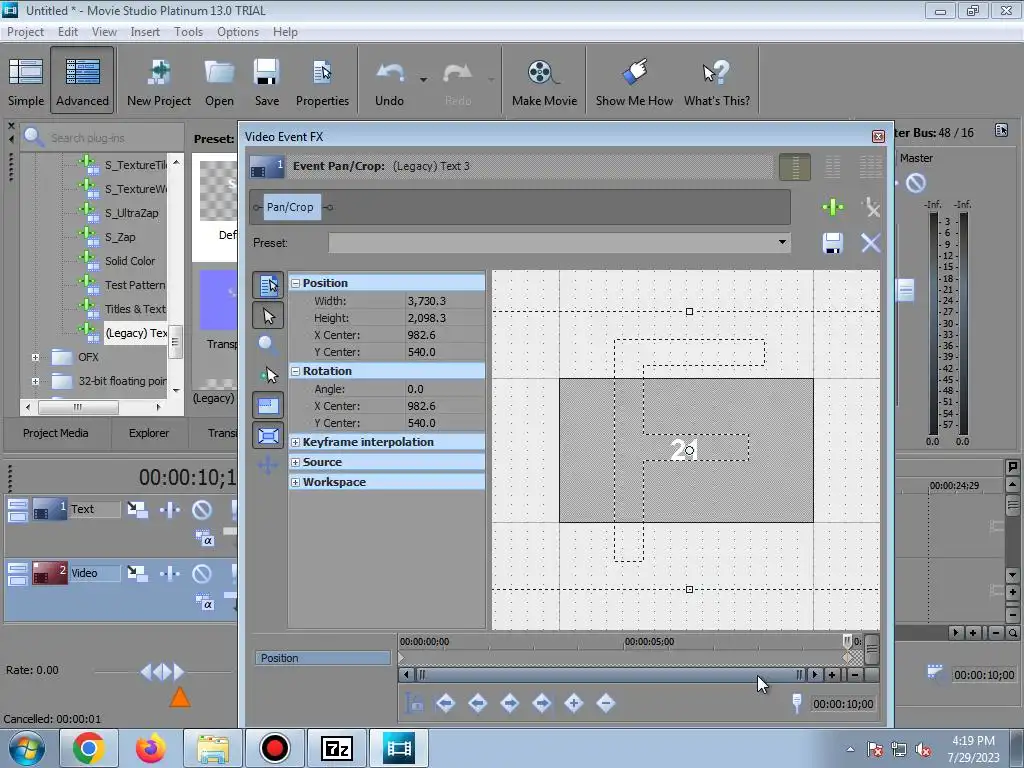
Task: Toggle Sync Cursor in keyframe controller
Action: (x=414, y=703)
